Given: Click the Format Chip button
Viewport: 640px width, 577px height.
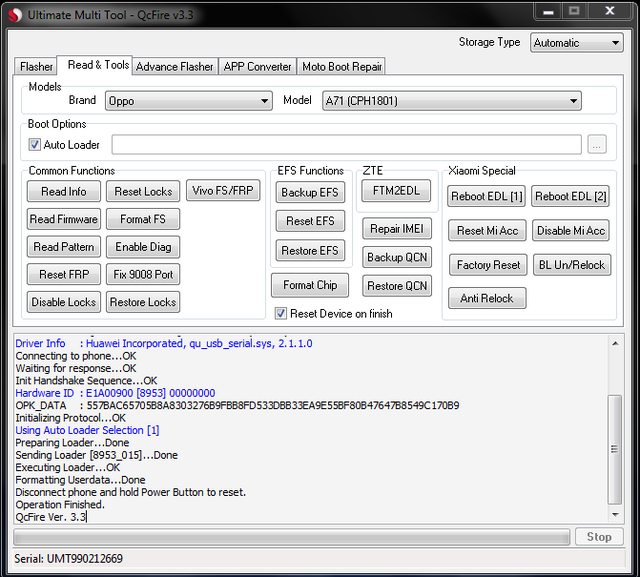Looking at the screenshot, I should point(310,285).
